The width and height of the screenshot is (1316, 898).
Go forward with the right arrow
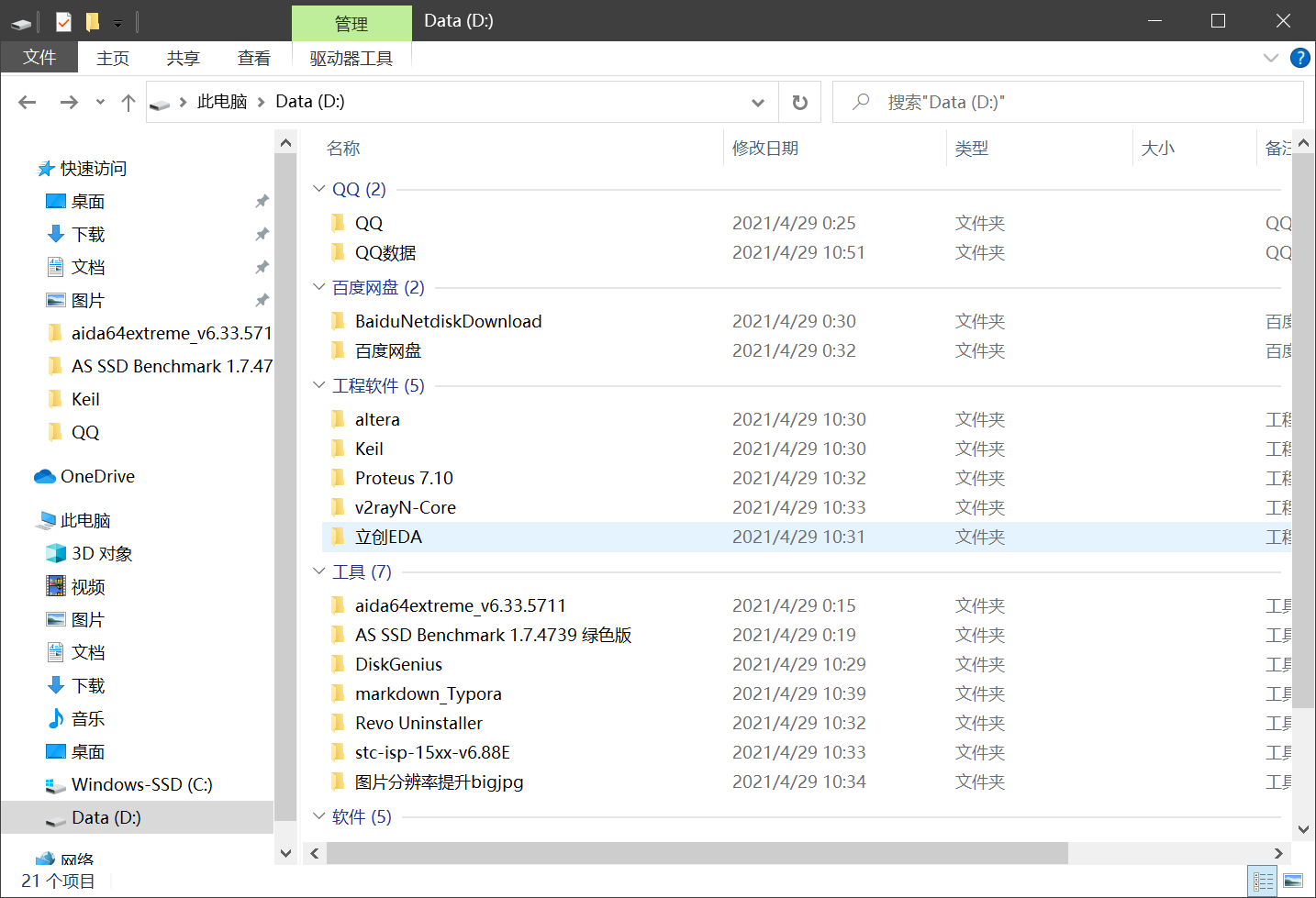point(69,102)
